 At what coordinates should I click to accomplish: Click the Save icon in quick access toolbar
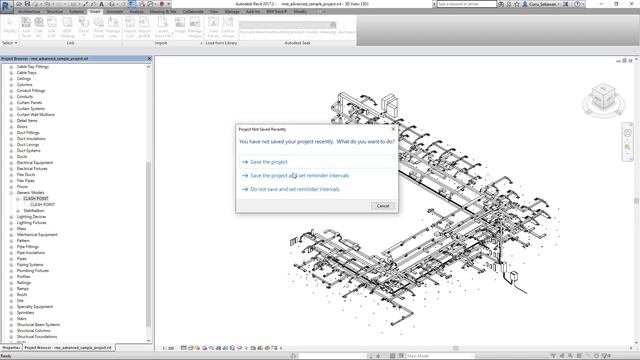[28, 4]
